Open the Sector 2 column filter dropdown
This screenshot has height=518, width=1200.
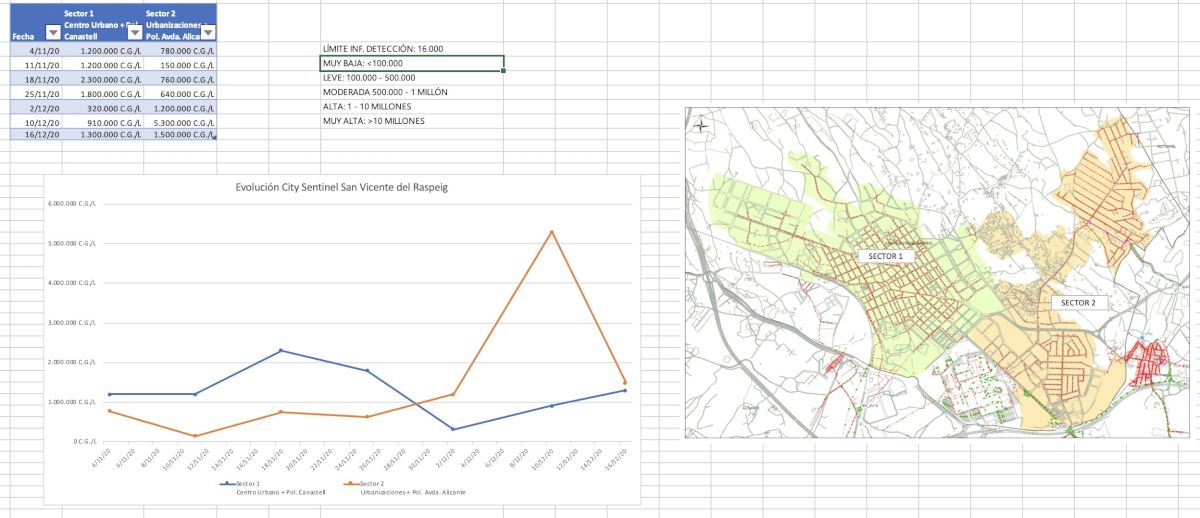207,33
